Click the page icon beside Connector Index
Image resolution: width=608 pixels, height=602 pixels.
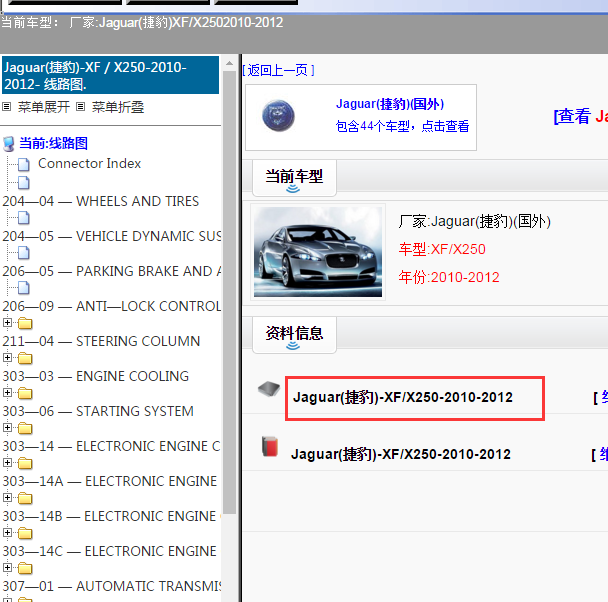(x=24, y=164)
